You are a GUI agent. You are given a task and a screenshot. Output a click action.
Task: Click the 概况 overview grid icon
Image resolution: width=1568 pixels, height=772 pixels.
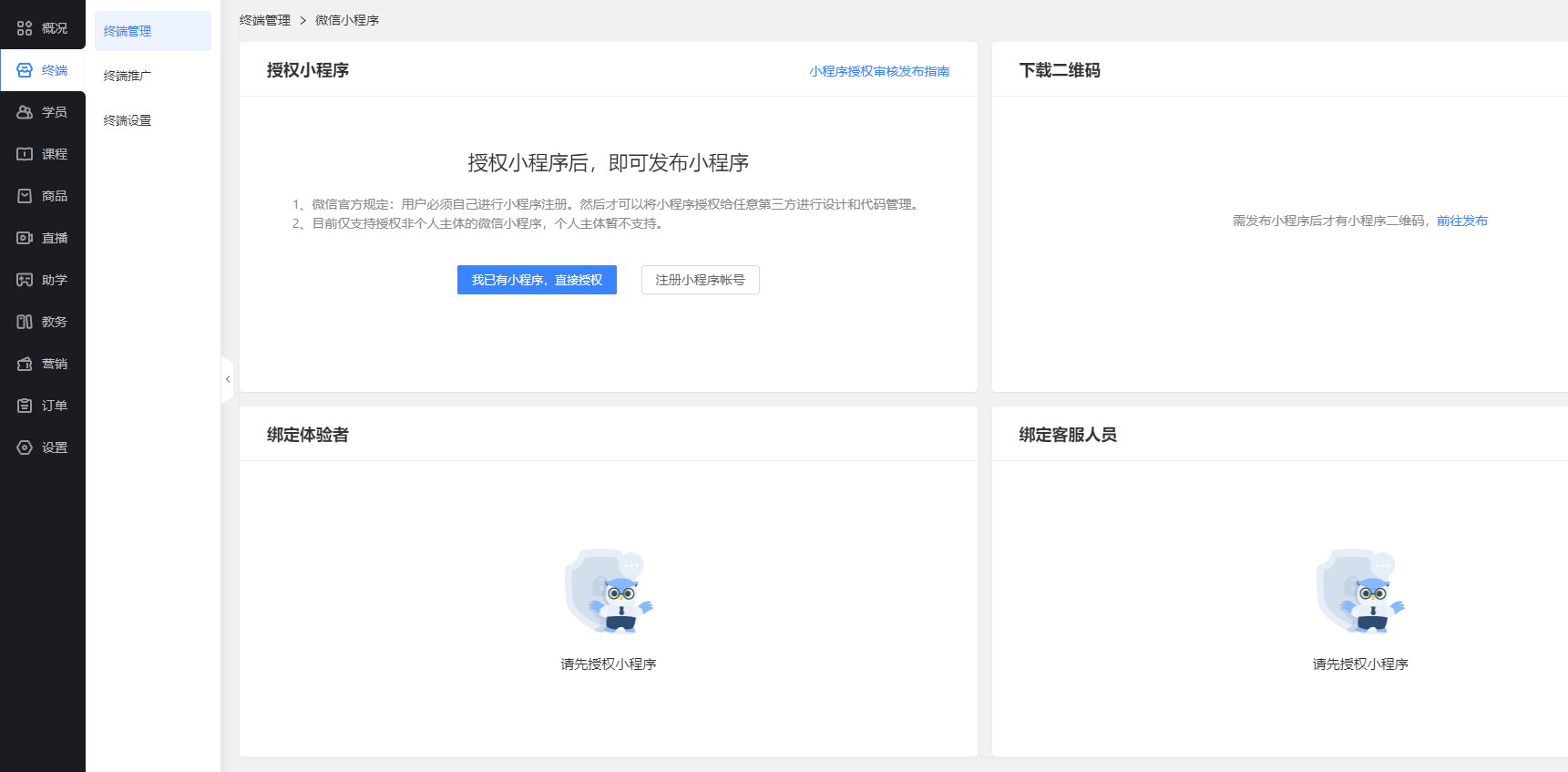point(25,28)
